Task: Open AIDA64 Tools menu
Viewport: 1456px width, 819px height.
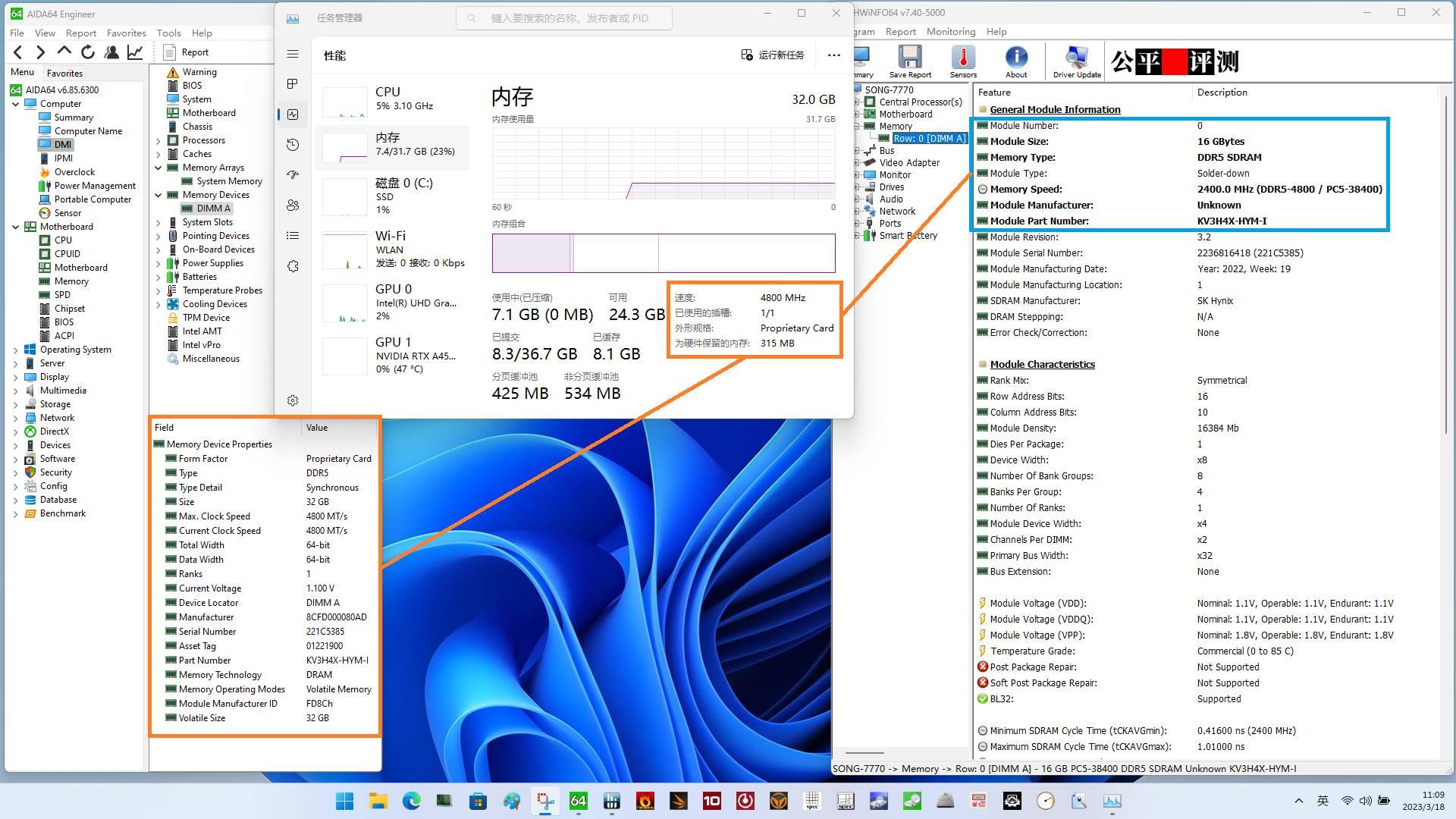Action: coord(168,33)
